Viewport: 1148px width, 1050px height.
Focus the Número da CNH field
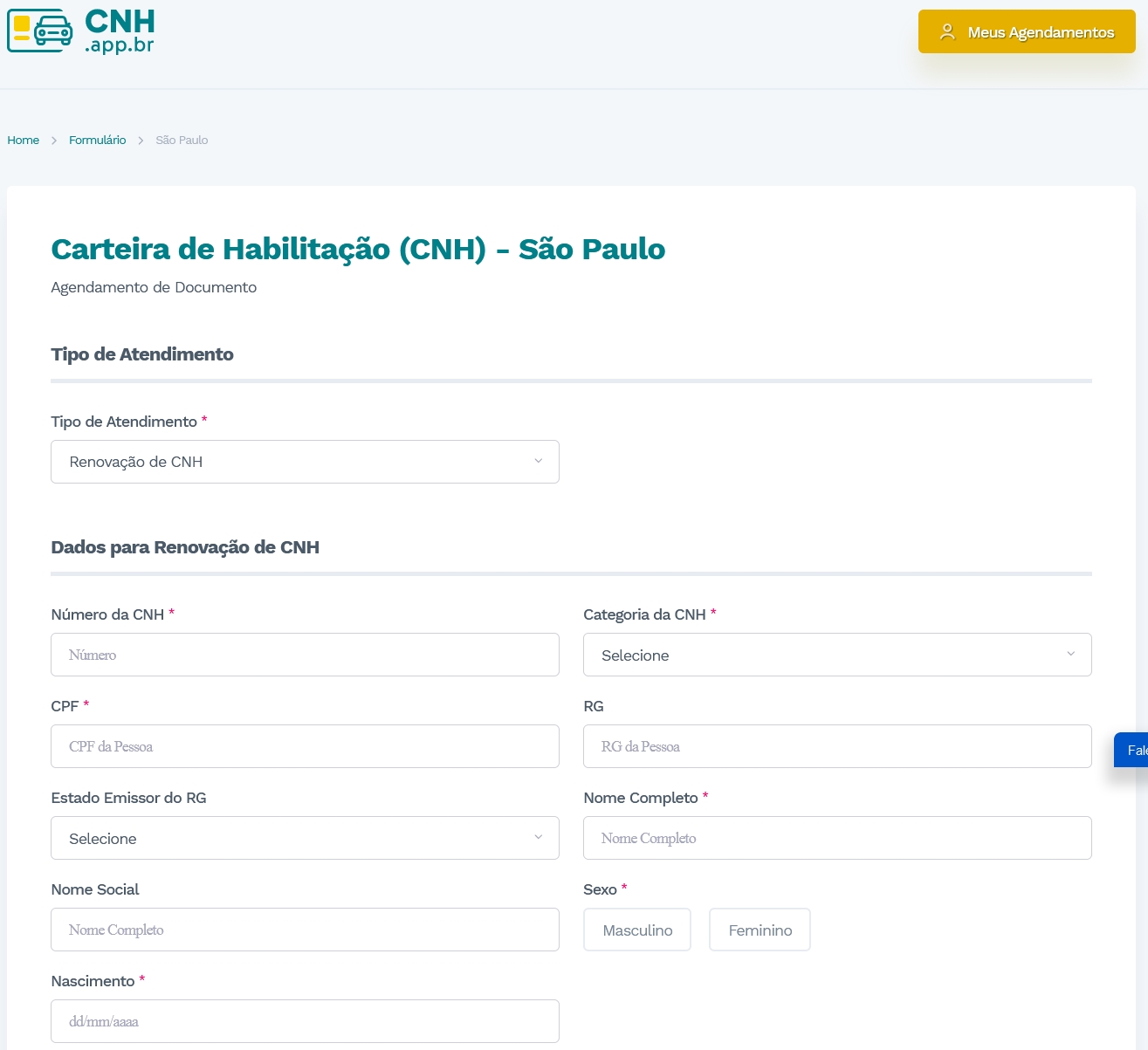305,655
